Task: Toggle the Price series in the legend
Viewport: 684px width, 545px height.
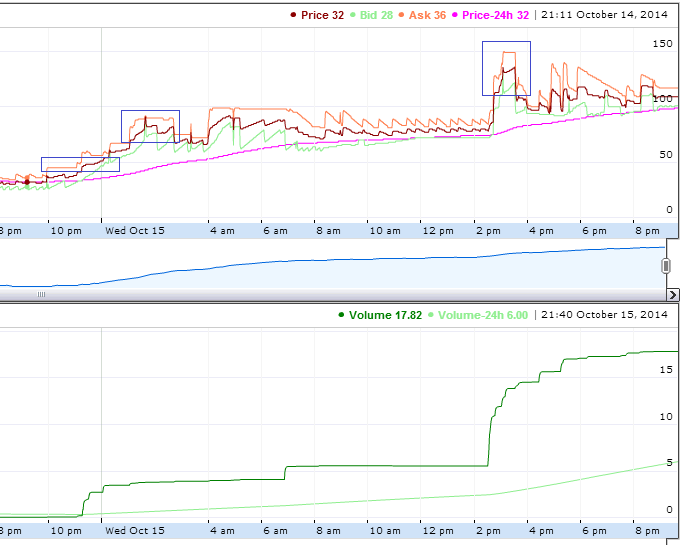Action: tap(317, 15)
